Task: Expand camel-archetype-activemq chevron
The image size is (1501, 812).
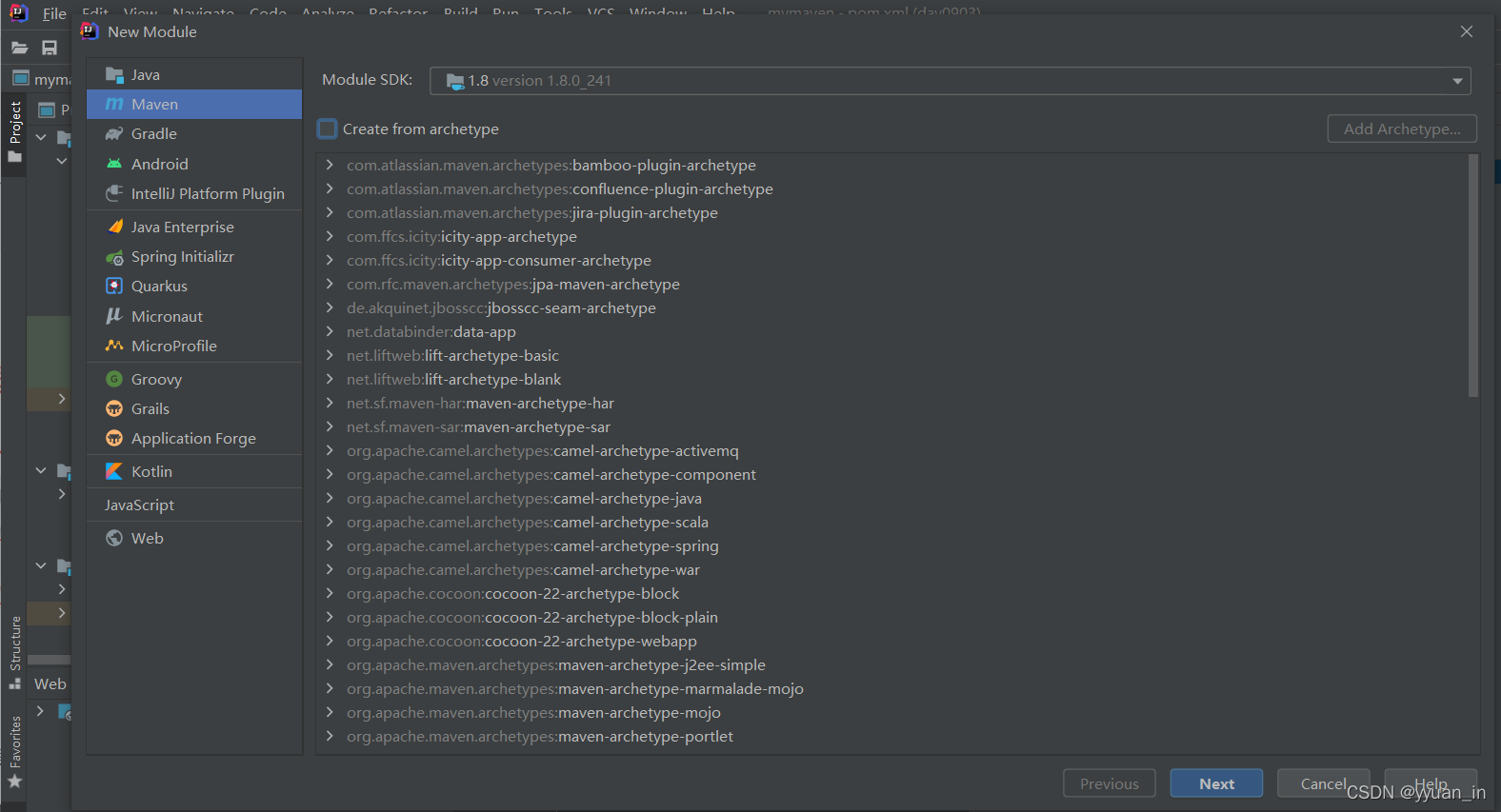Action: point(330,450)
